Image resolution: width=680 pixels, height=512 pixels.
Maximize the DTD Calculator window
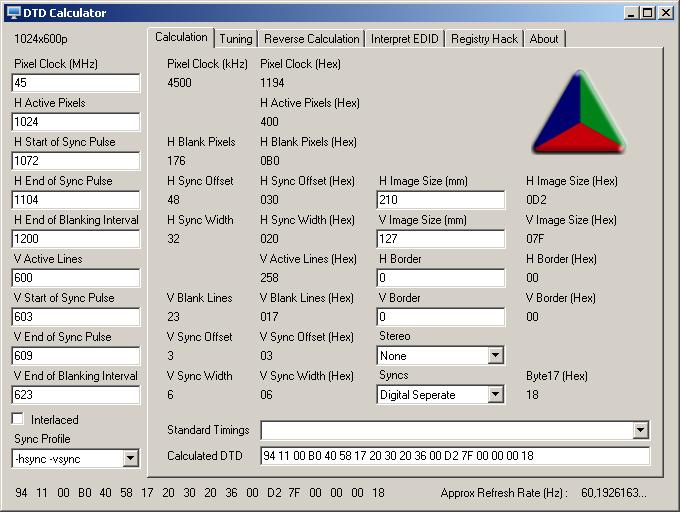tap(648, 13)
